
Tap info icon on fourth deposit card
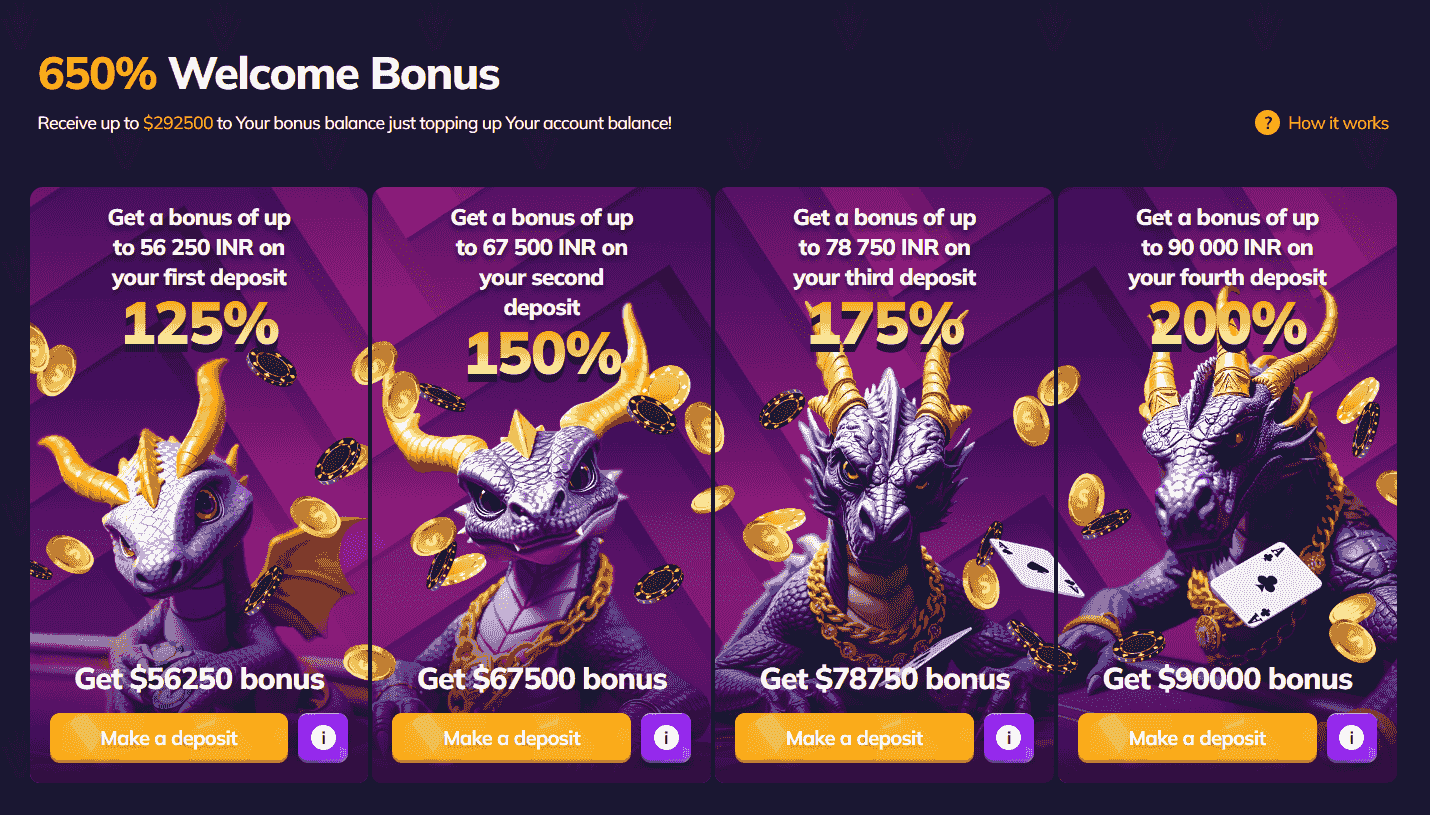[x=1351, y=738]
